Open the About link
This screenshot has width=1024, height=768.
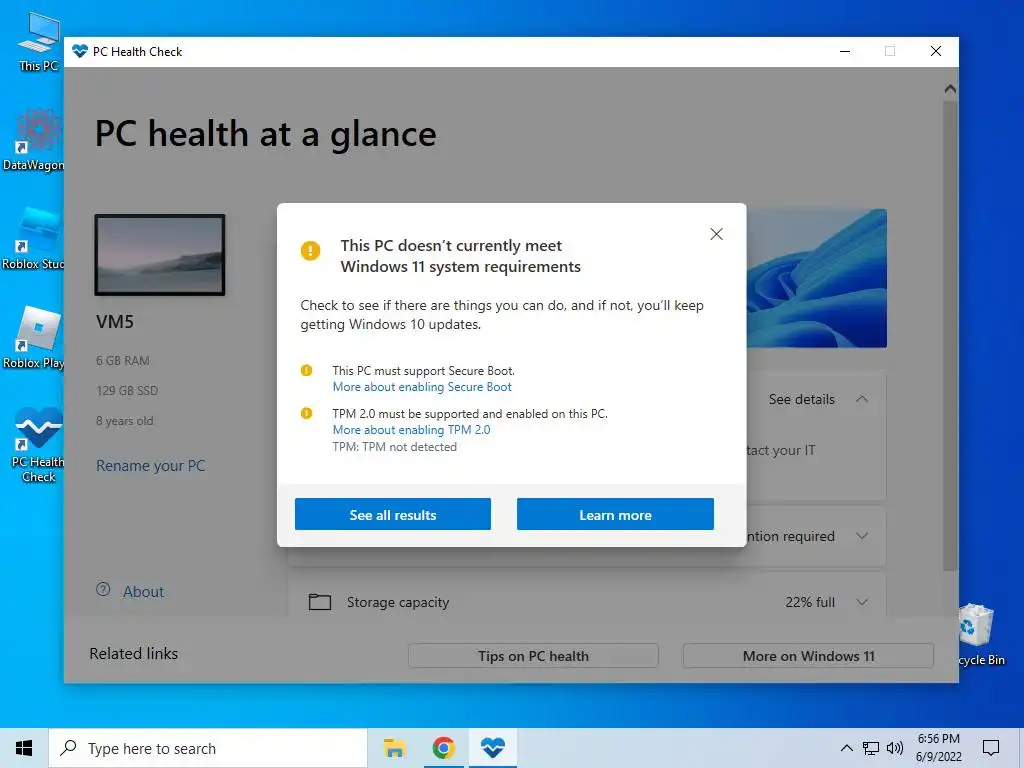click(x=144, y=592)
